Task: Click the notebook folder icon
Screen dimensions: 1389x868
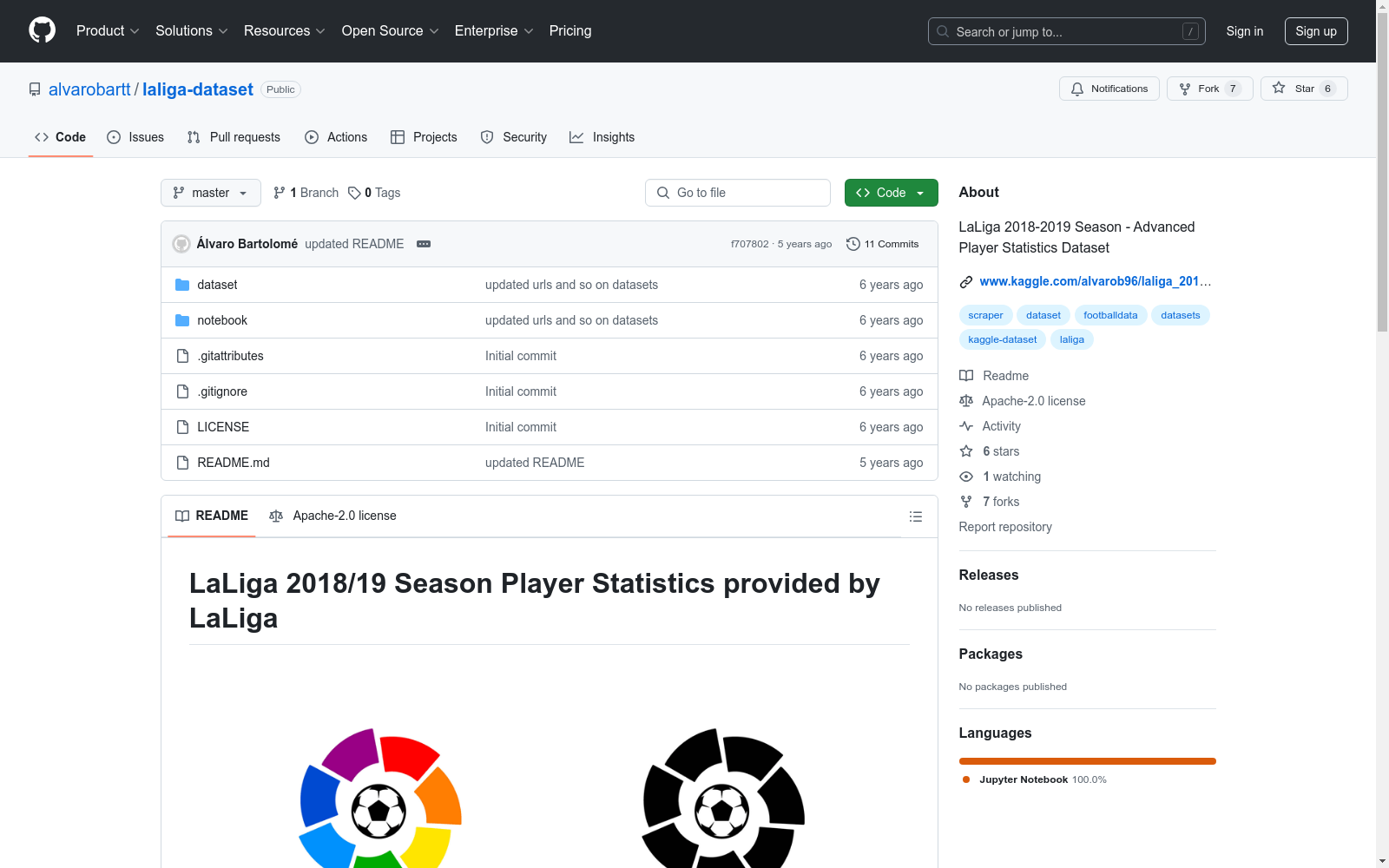Action: [182, 320]
